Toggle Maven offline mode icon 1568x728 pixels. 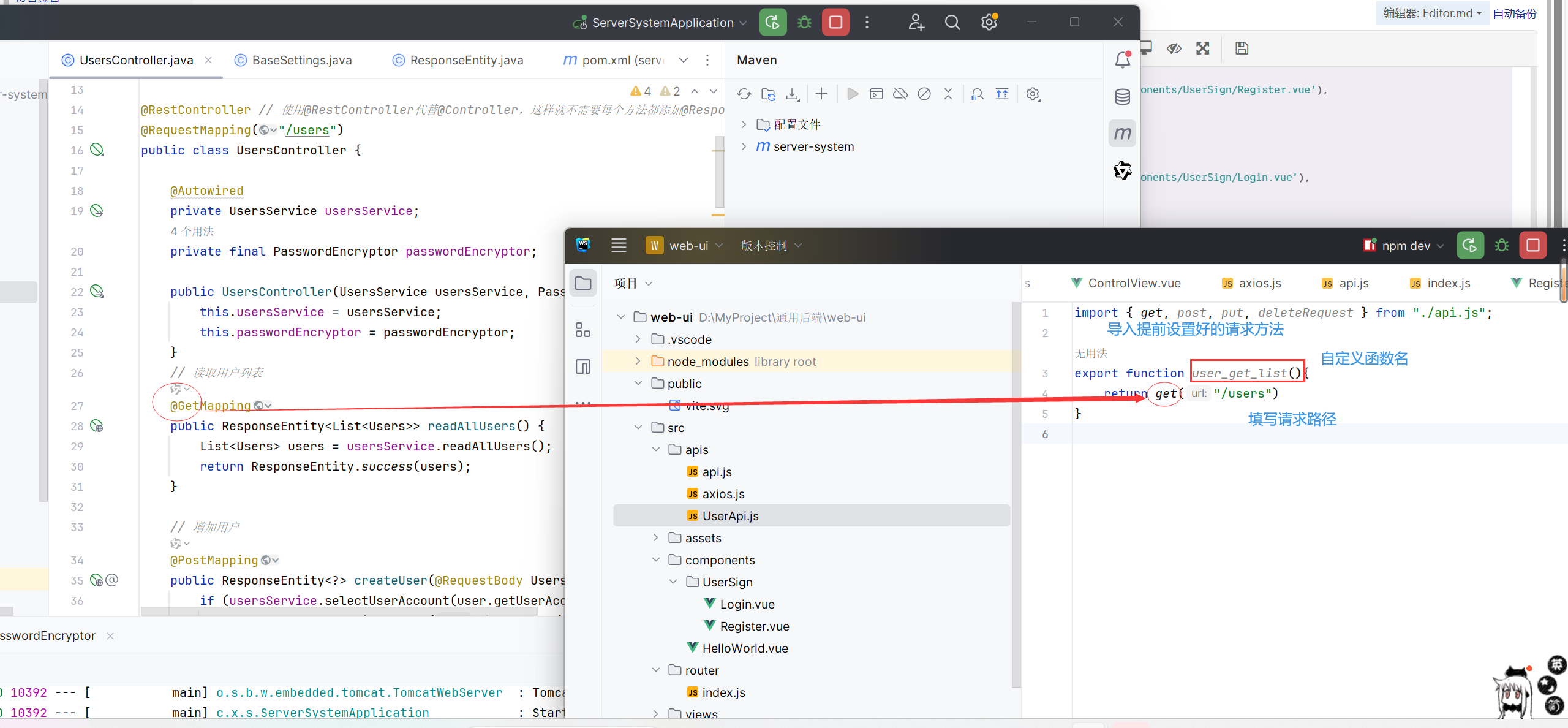tap(900, 94)
